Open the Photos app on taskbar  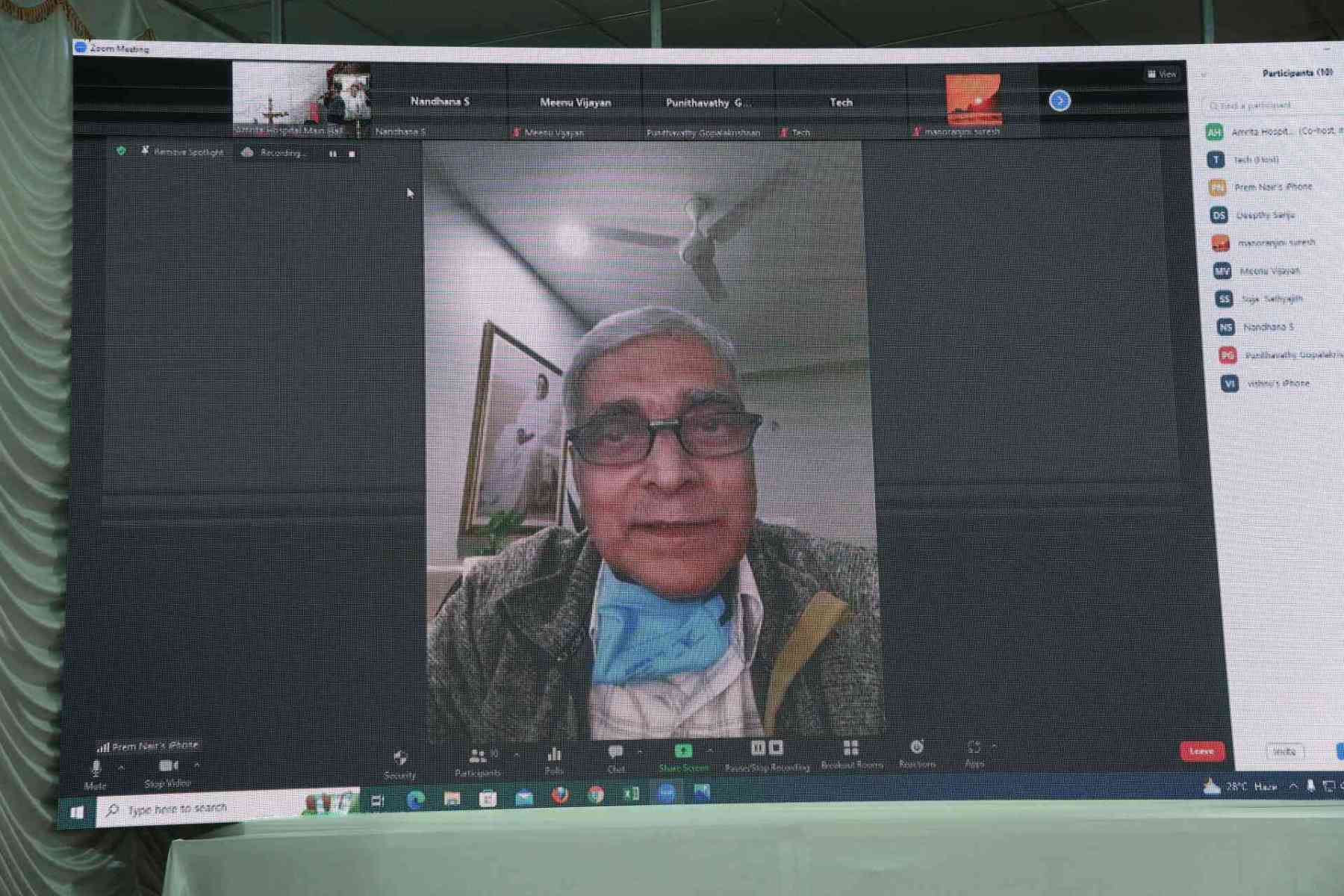(703, 793)
